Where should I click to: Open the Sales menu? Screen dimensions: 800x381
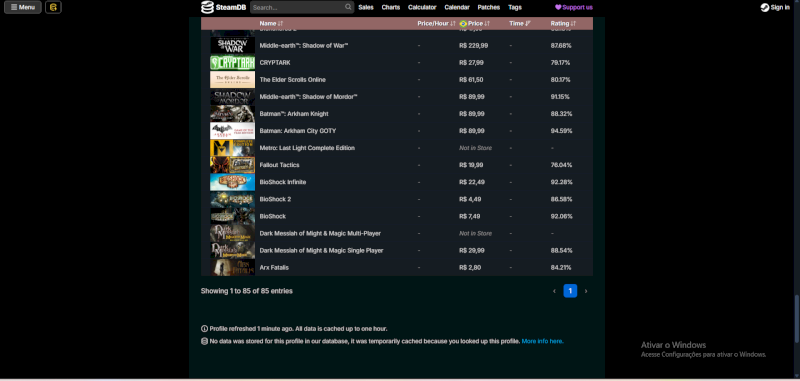[366, 7]
